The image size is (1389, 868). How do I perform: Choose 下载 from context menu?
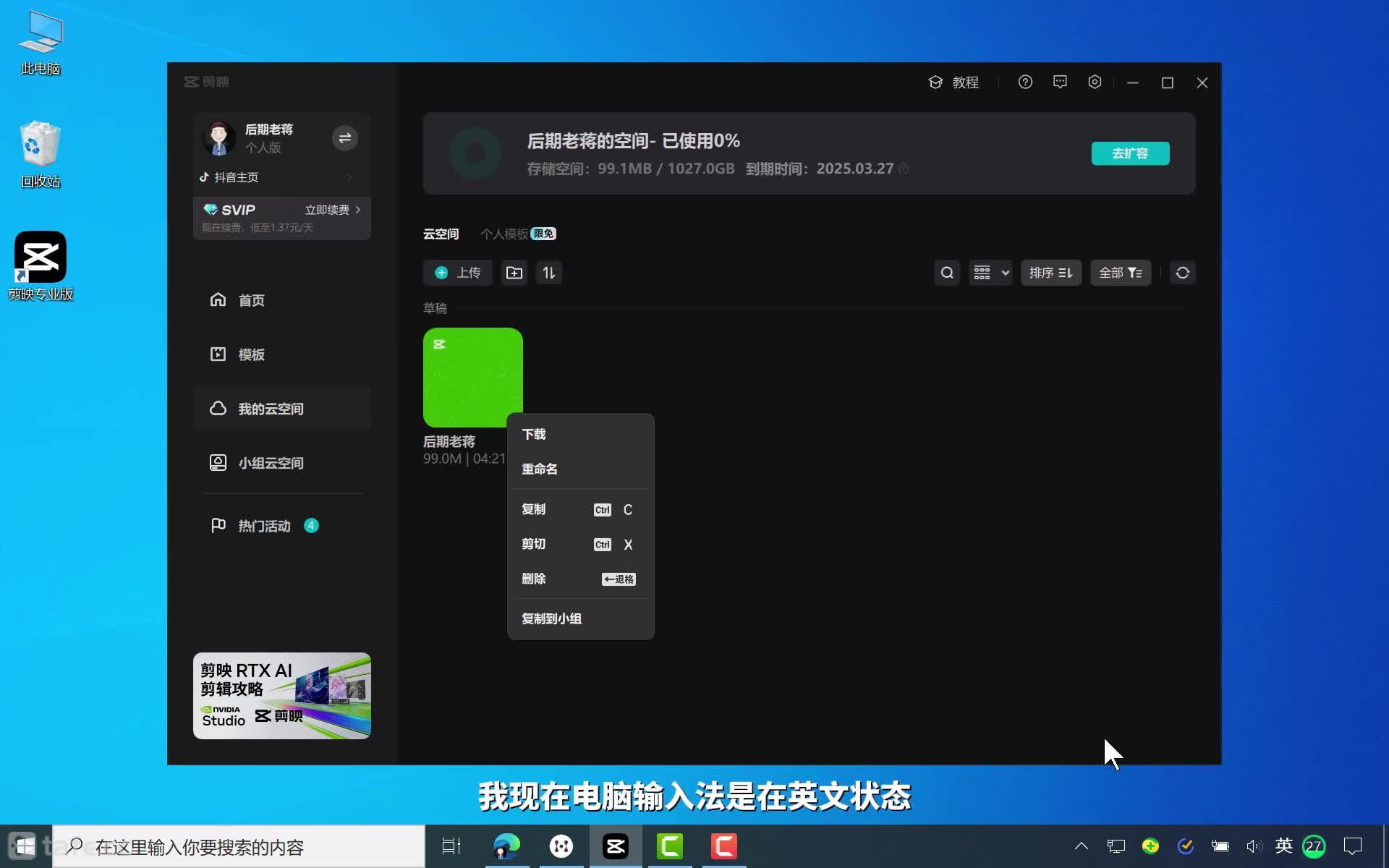581,434
